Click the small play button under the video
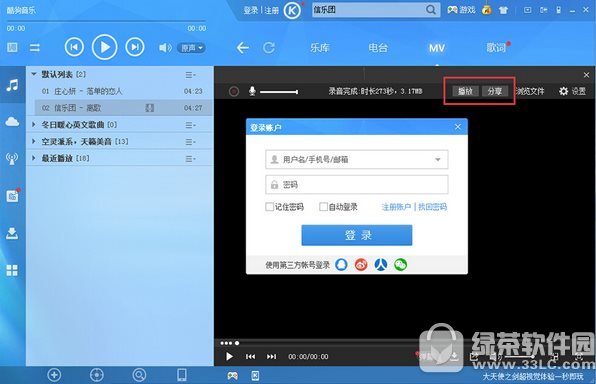This screenshot has width=596, height=384. click(229, 356)
